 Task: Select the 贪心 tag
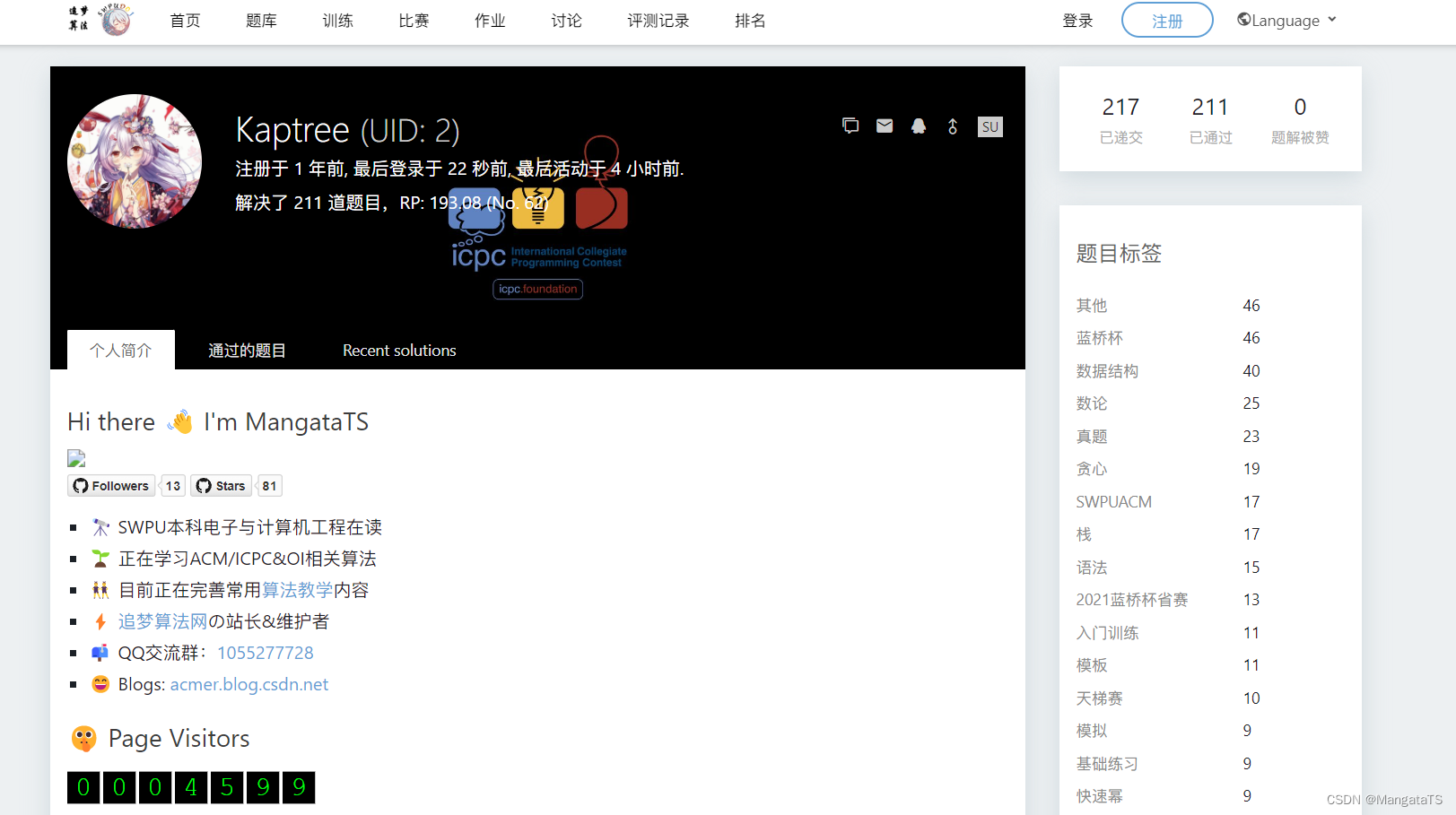click(1092, 469)
